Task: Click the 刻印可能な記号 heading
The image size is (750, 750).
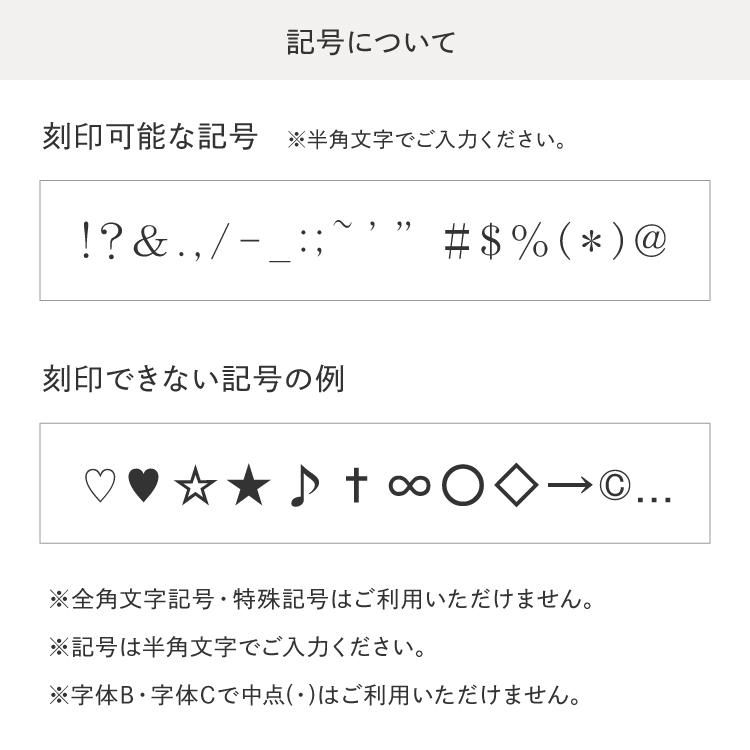Action: click(150, 136)
